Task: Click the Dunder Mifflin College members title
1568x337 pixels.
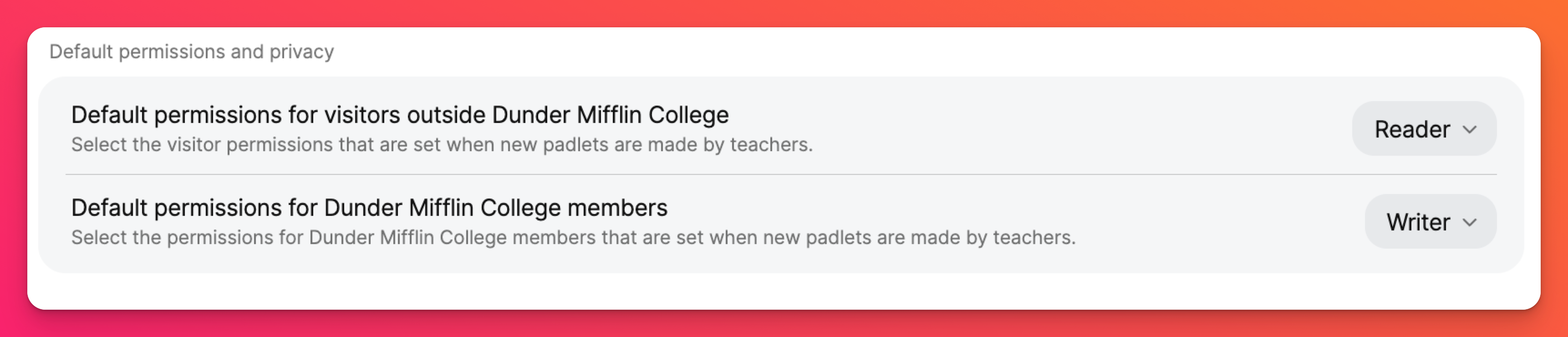Action: coord(369,208)
